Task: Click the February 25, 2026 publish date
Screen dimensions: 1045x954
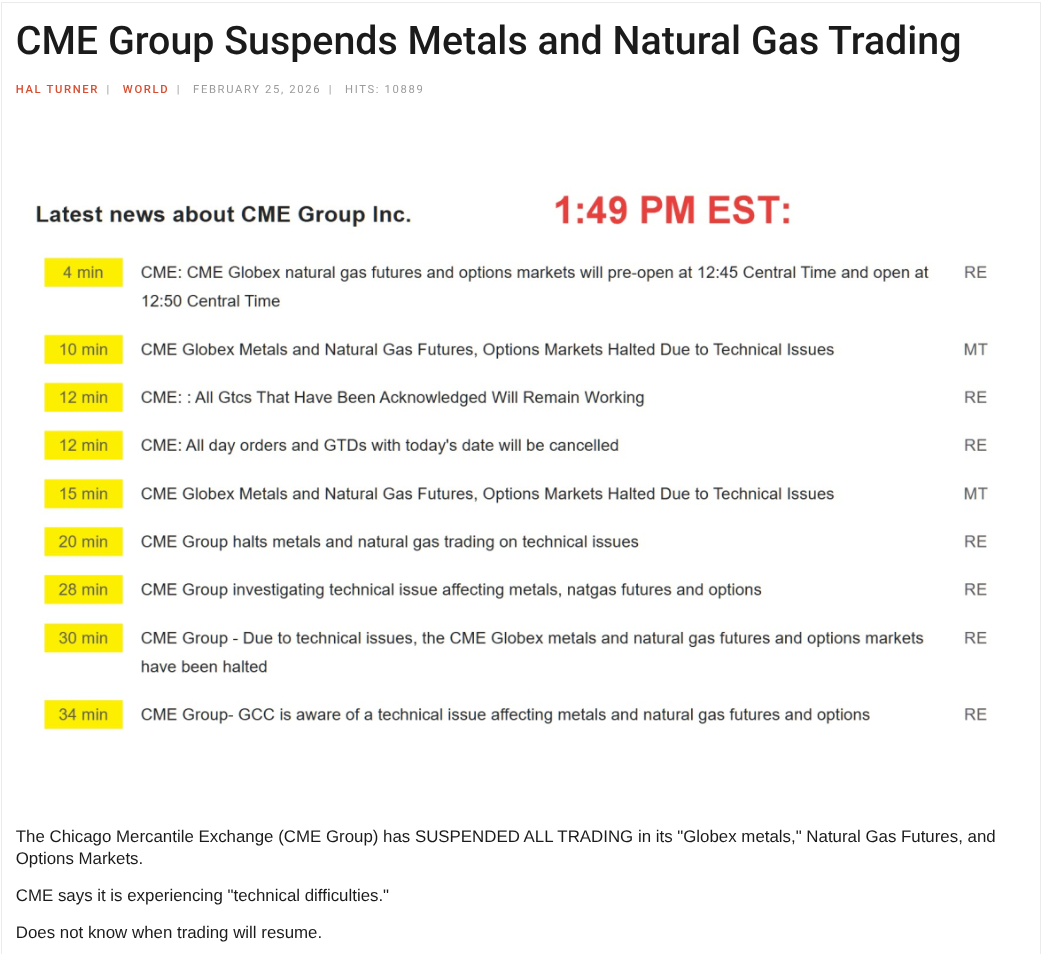Action: 256,89
